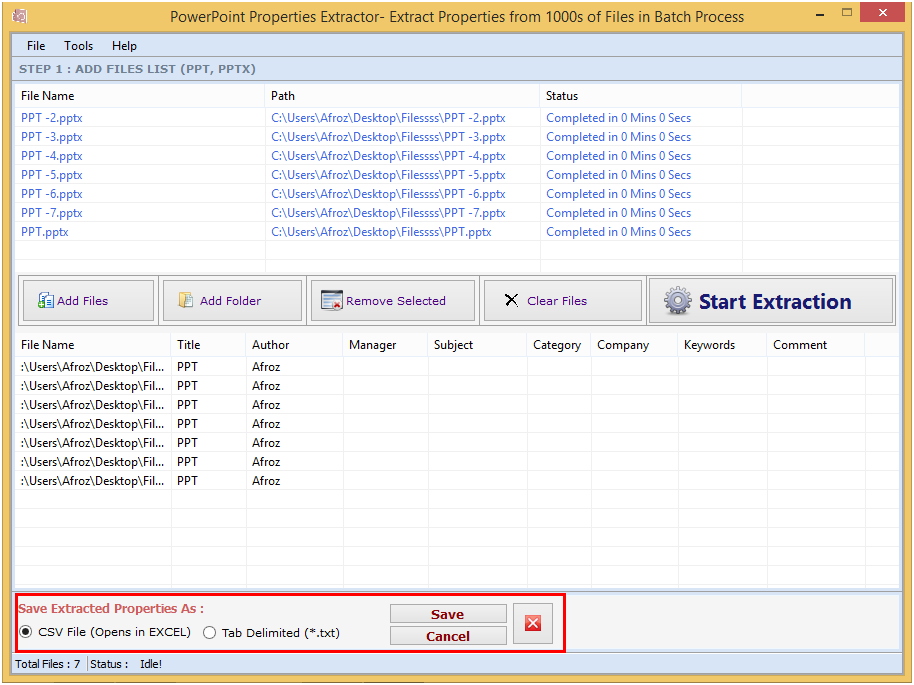Click the Add Files button label

(82, 301)
